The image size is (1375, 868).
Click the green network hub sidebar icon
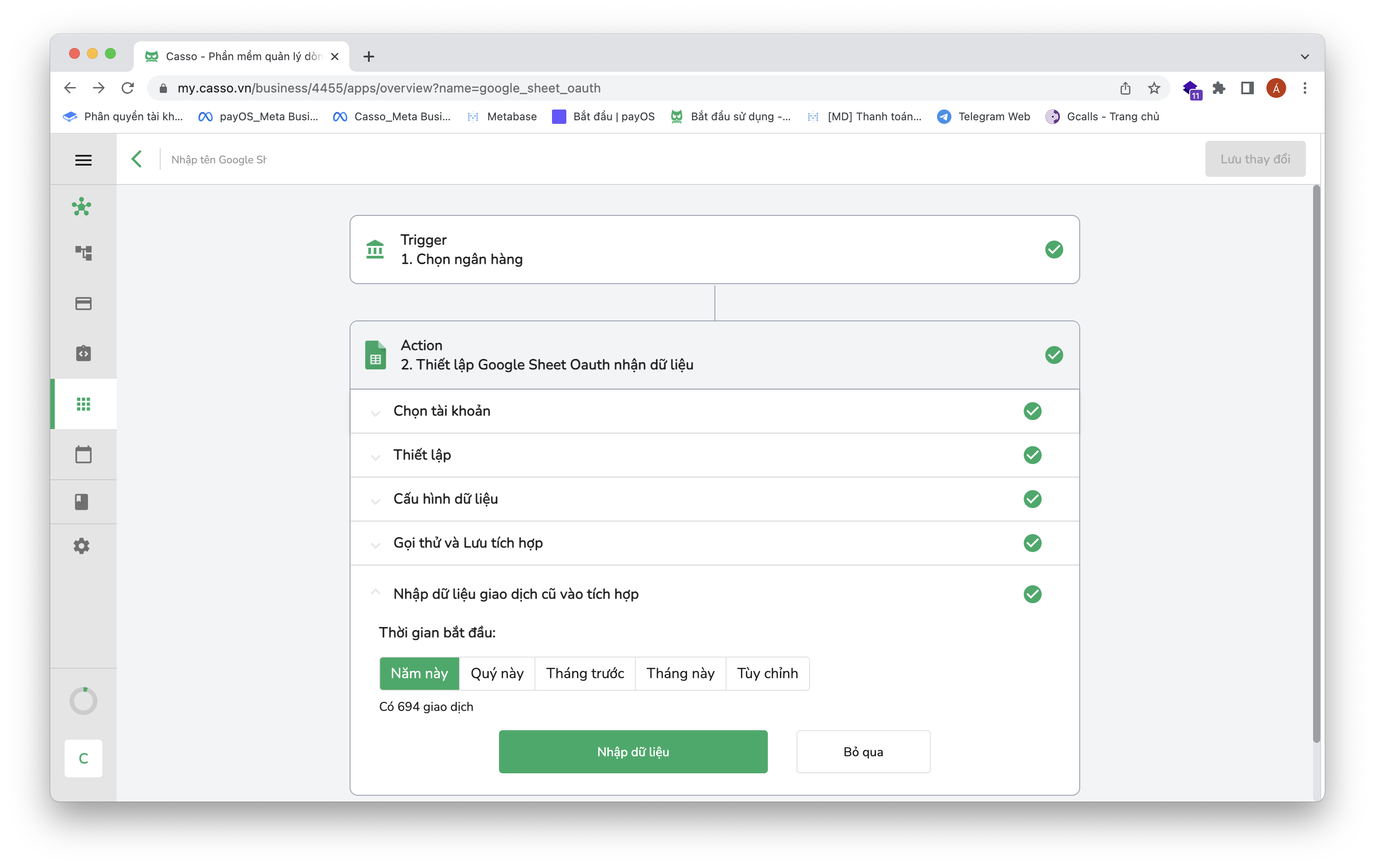tap(82, 207)
